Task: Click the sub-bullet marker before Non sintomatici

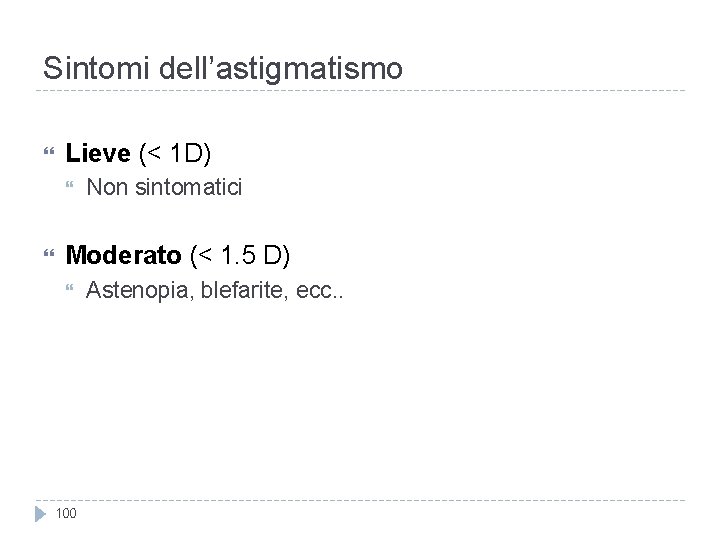Action: click(69, 188)
